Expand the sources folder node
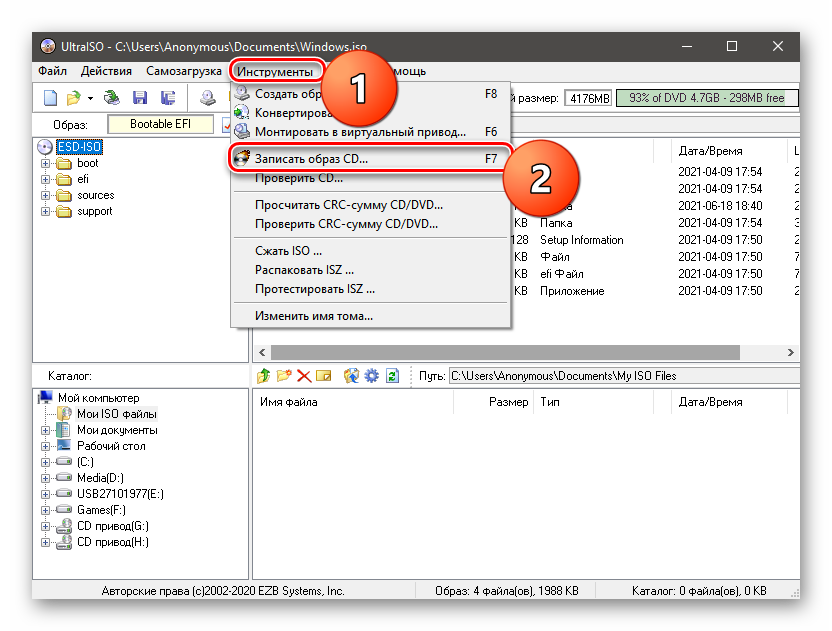The height and width of the screenshot is (631, 832). (x=46, y=195)
